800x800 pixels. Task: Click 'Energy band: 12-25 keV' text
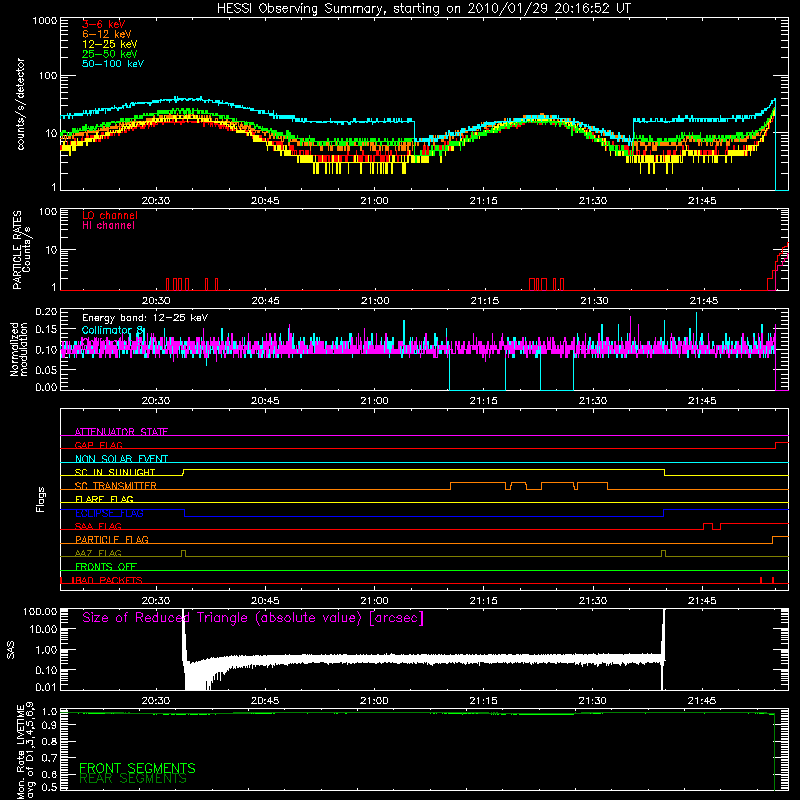tap(145, 318)
